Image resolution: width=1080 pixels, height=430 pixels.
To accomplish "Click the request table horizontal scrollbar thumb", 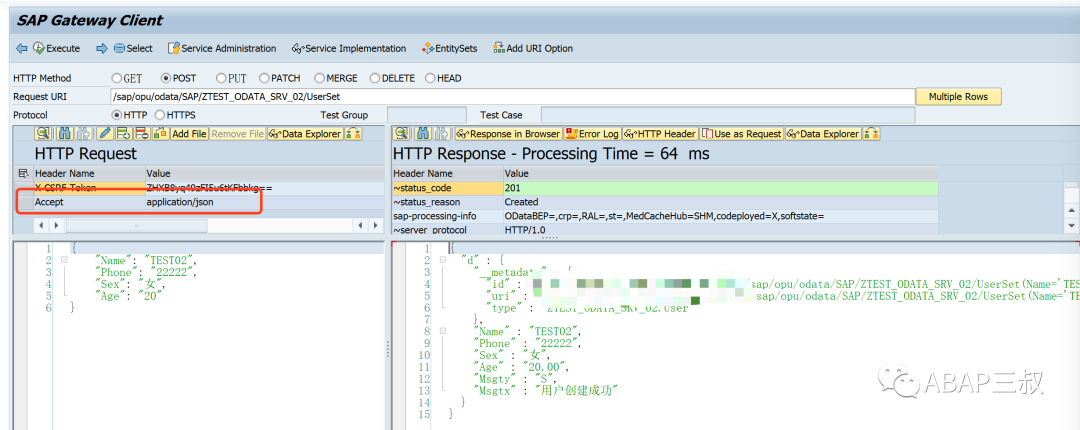I will (136, 225).
